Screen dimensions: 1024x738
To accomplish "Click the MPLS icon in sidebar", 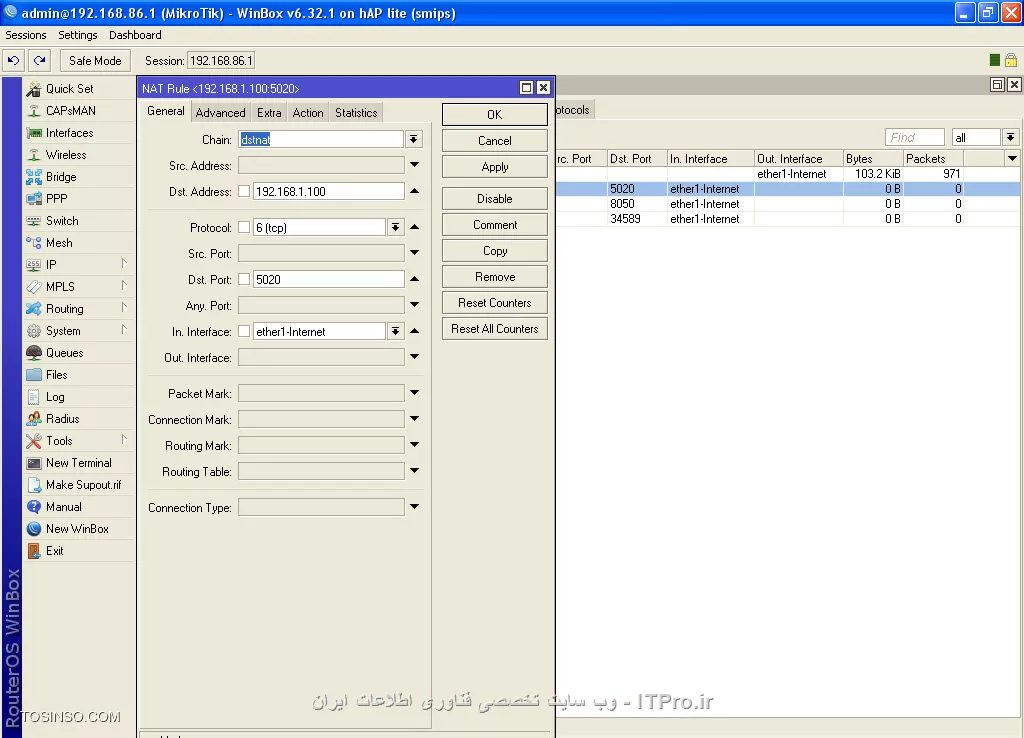I will [x=34, y=287].
